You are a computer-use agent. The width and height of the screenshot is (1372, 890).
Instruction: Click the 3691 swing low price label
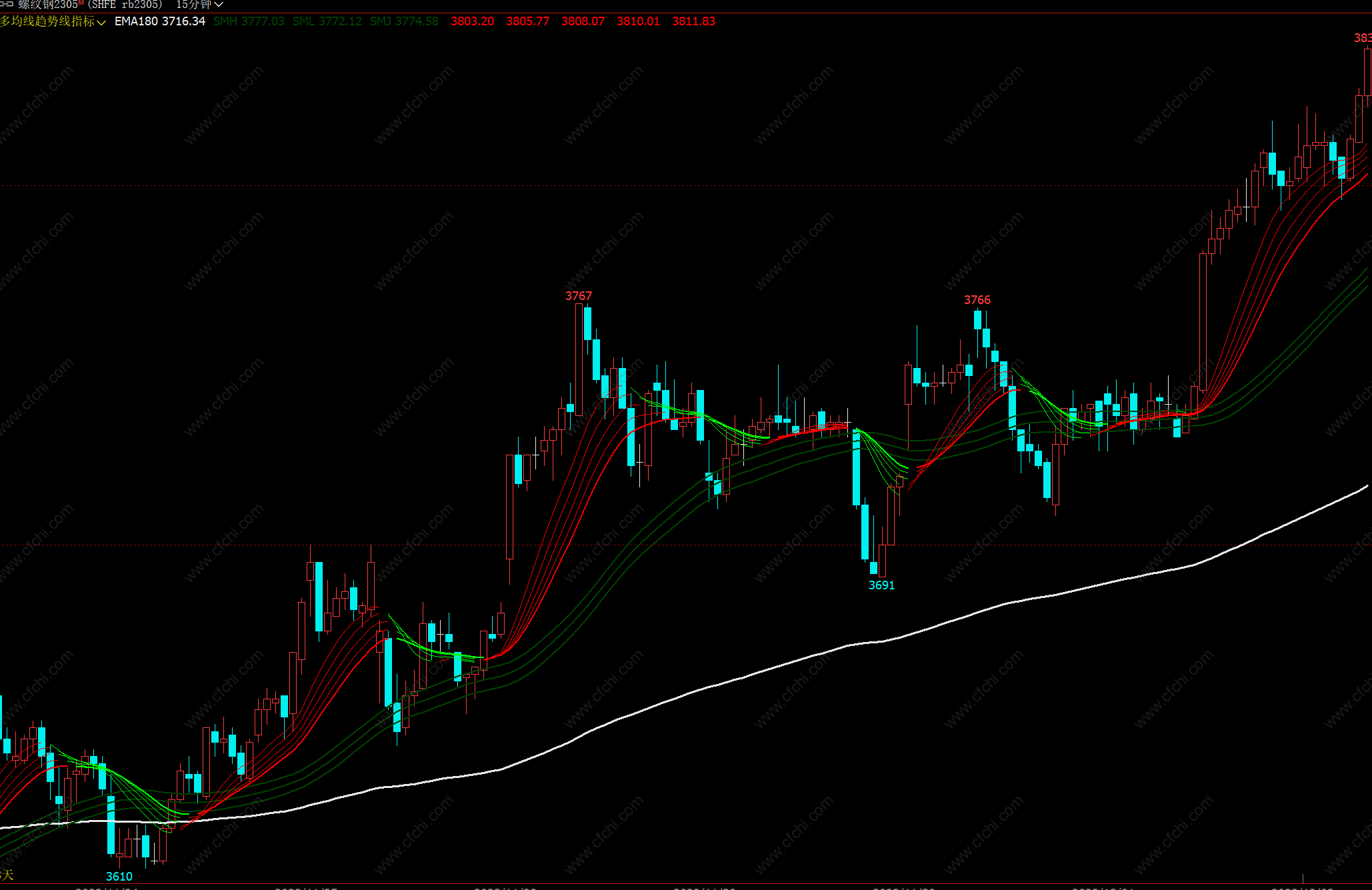tap(881, 585)
